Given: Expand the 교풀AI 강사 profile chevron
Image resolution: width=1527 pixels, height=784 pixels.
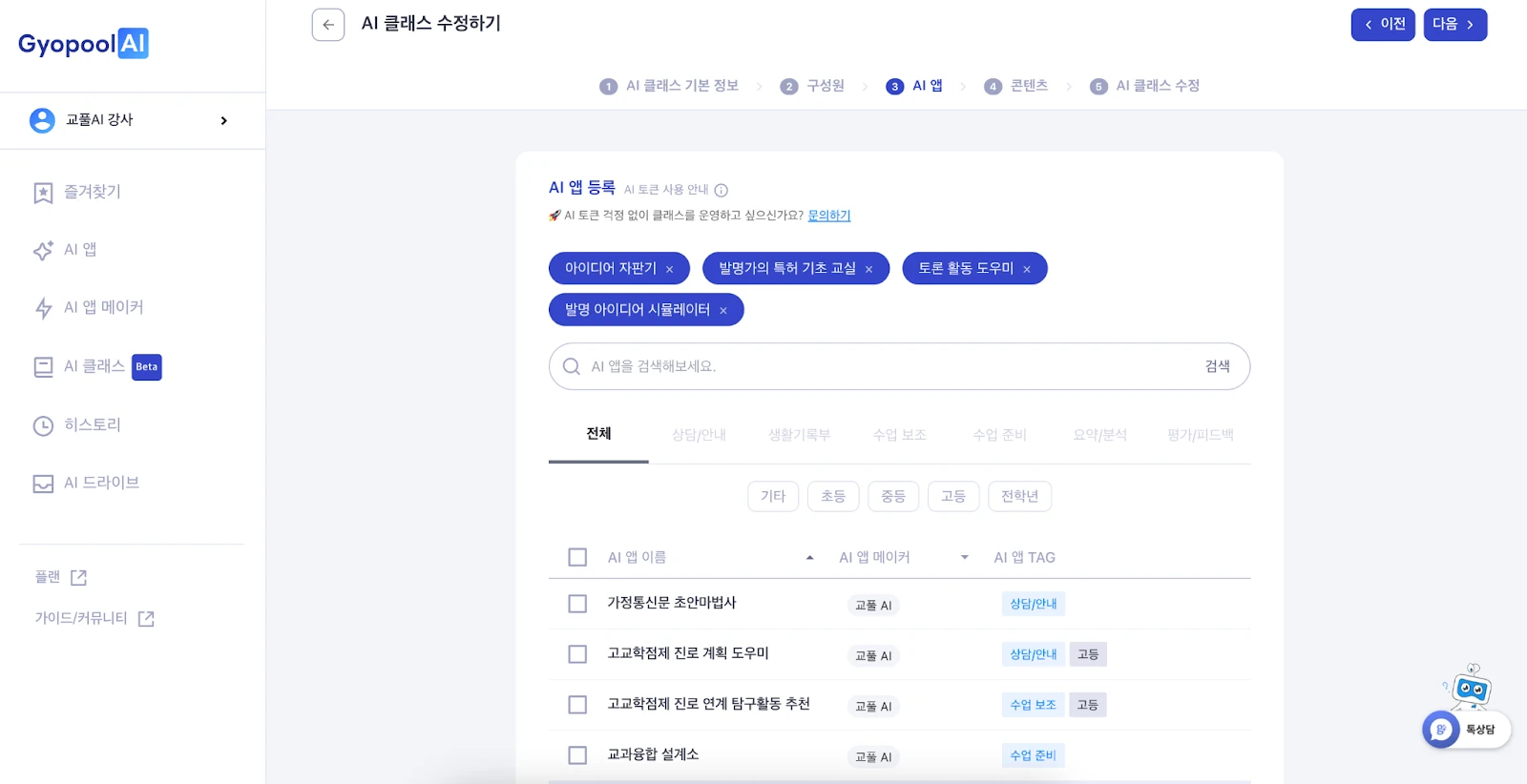Looking at the screenshot, I should pos(224,120).
